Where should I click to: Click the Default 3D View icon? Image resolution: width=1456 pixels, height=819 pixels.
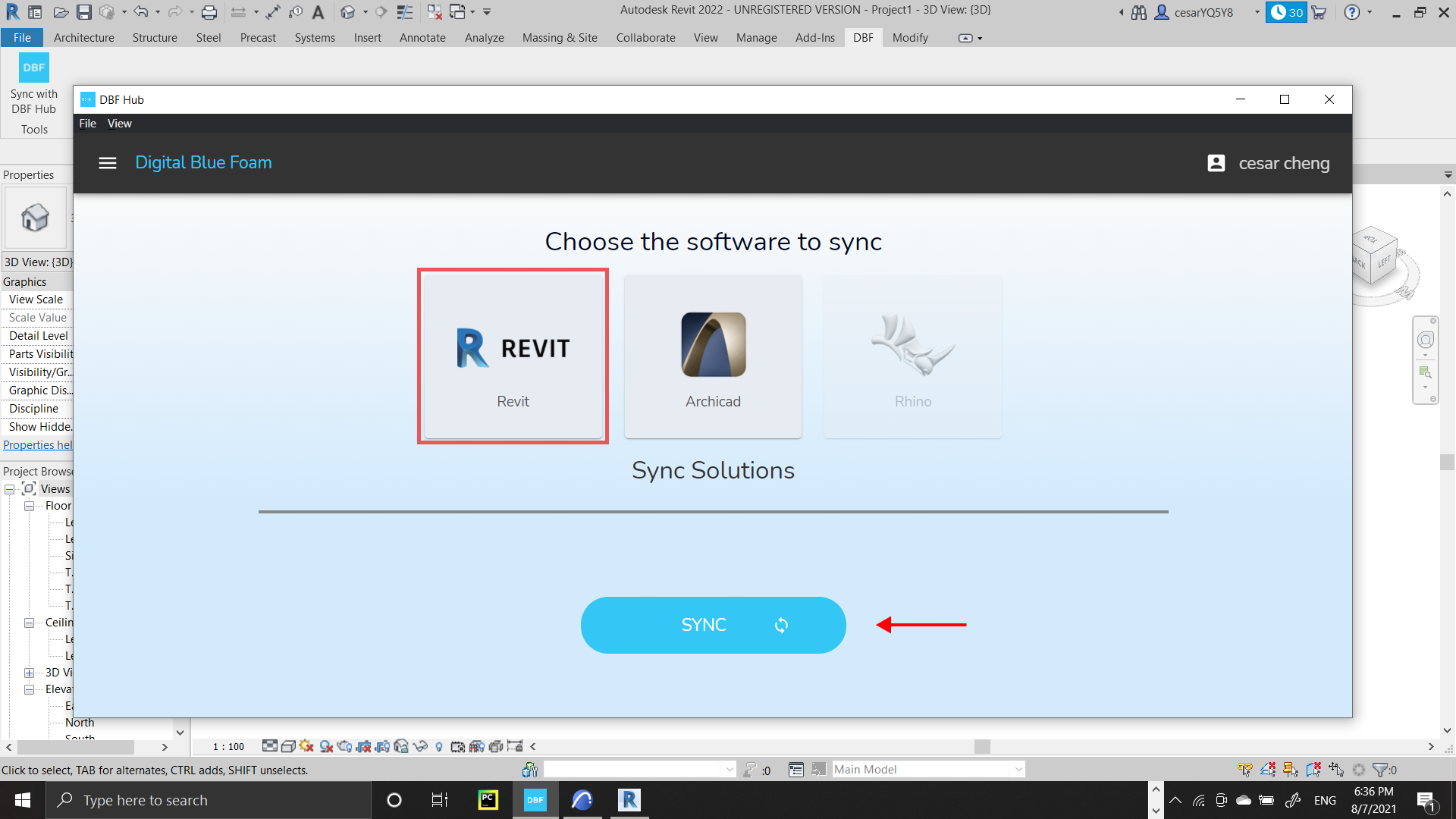coord(347,12)
